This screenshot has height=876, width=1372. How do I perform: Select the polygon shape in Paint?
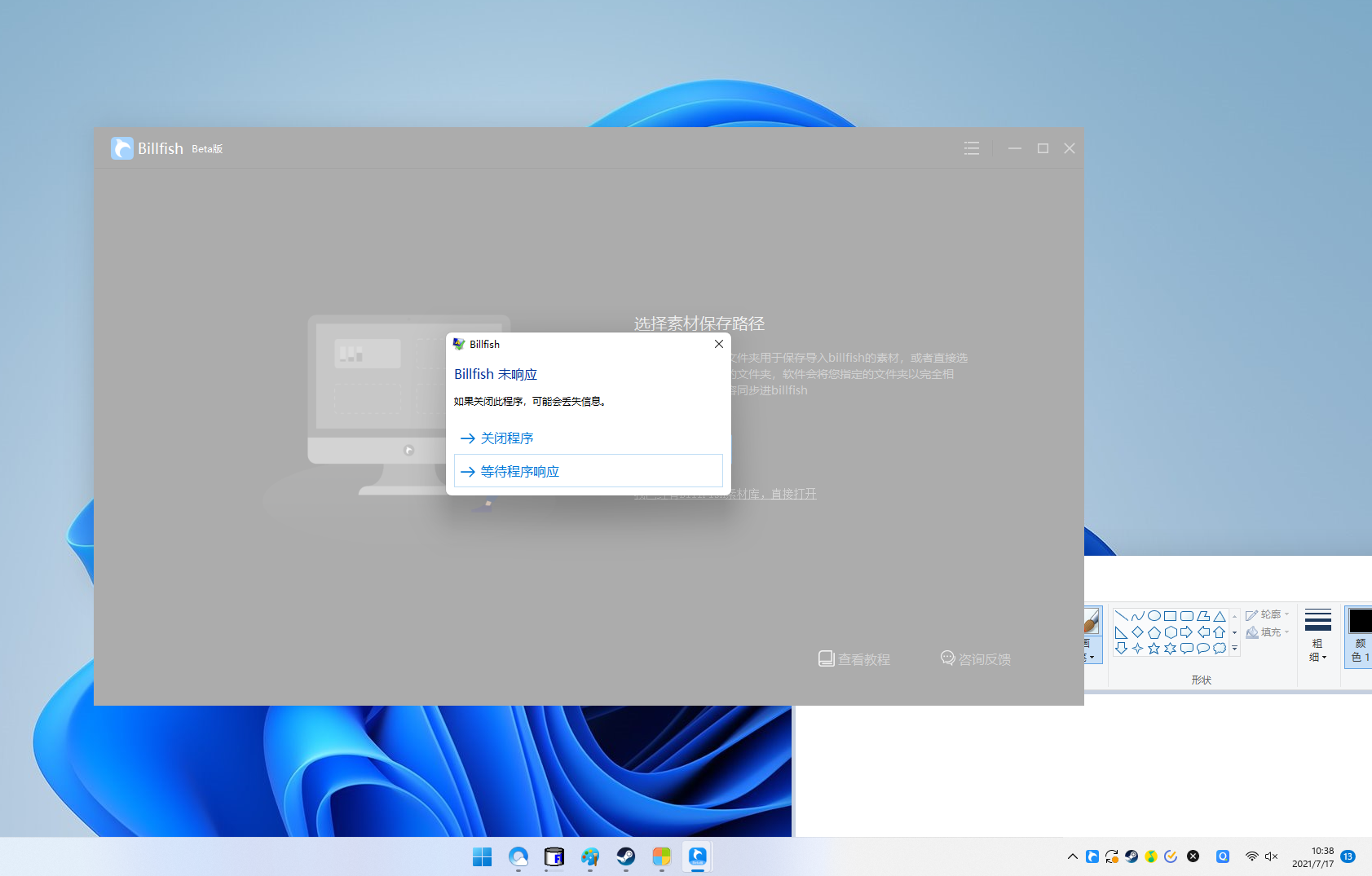pyautogui.click(x=1203, y=616)
